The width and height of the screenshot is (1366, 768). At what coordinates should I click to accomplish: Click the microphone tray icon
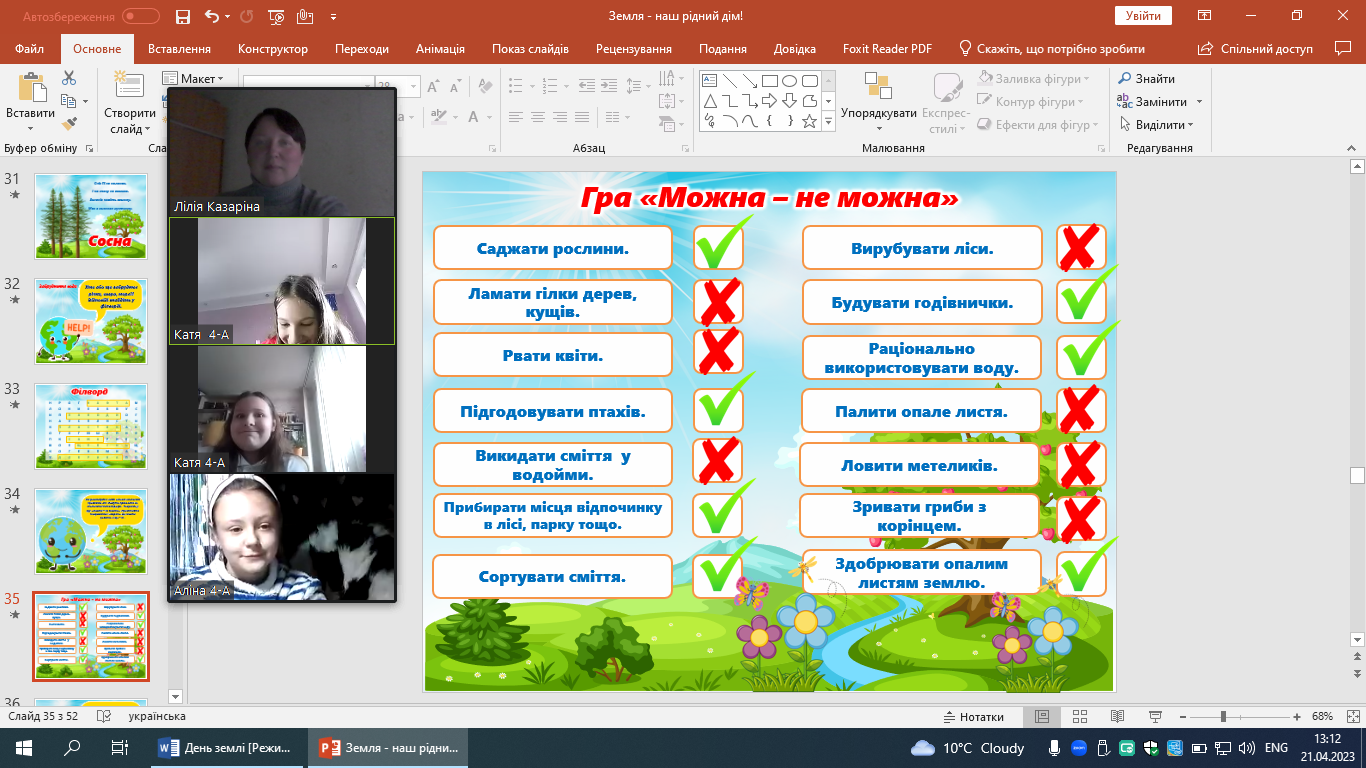1054,748
